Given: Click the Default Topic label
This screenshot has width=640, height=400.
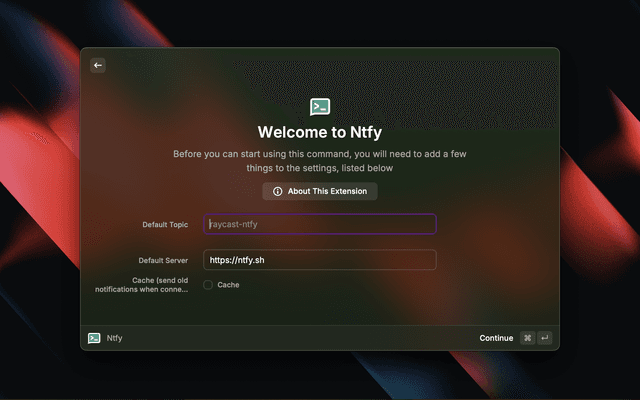Looking at the screenshot, I should [165, 225].
